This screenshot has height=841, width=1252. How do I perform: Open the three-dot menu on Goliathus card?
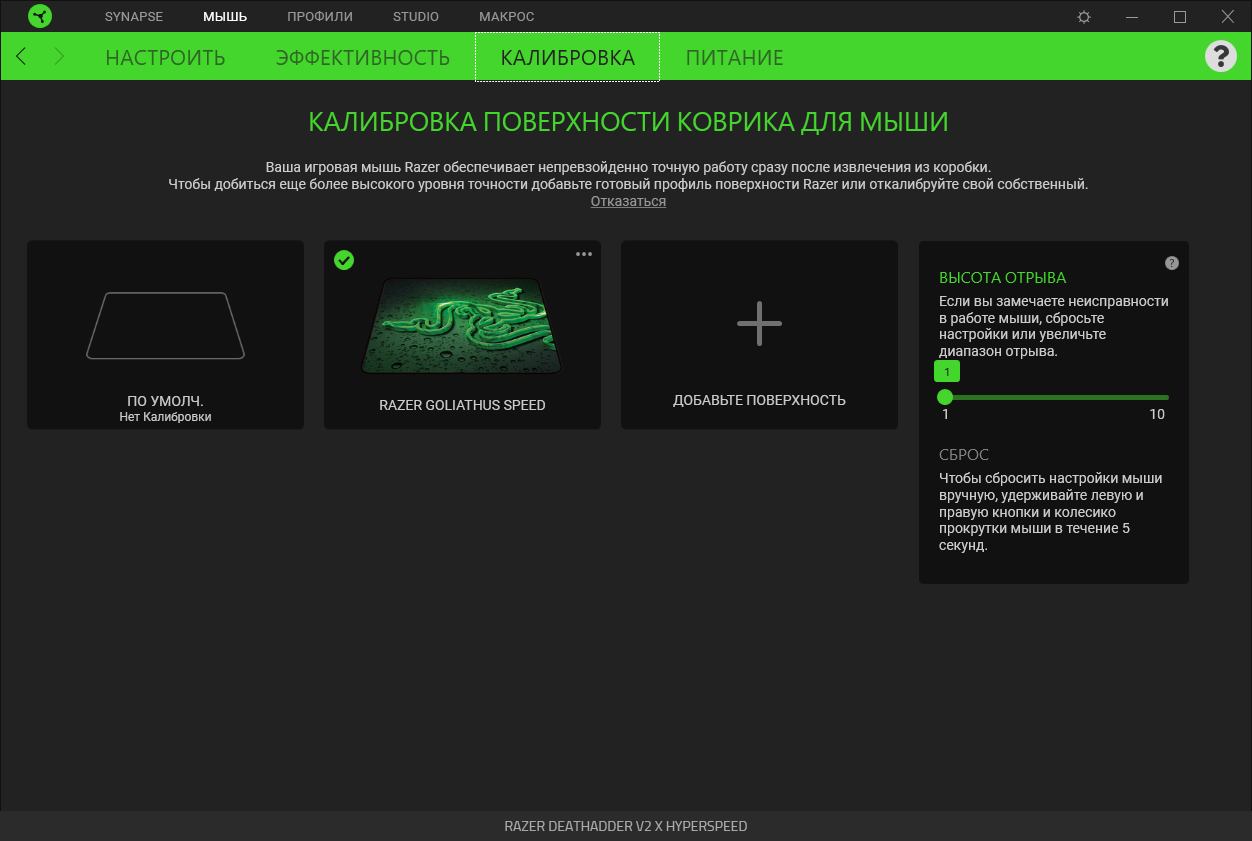pyautogui.click(x=584, y=254)
